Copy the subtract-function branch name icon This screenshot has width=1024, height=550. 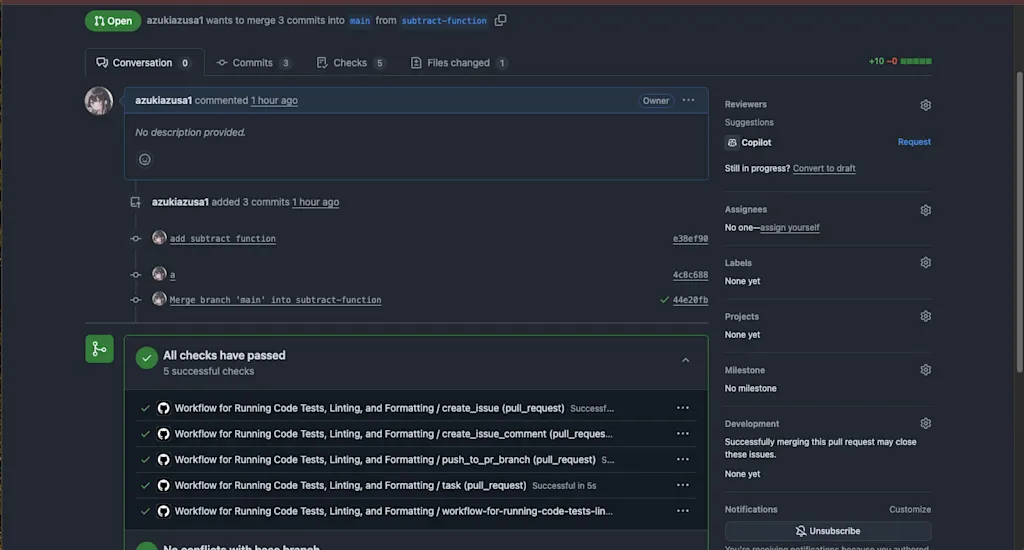500,20
